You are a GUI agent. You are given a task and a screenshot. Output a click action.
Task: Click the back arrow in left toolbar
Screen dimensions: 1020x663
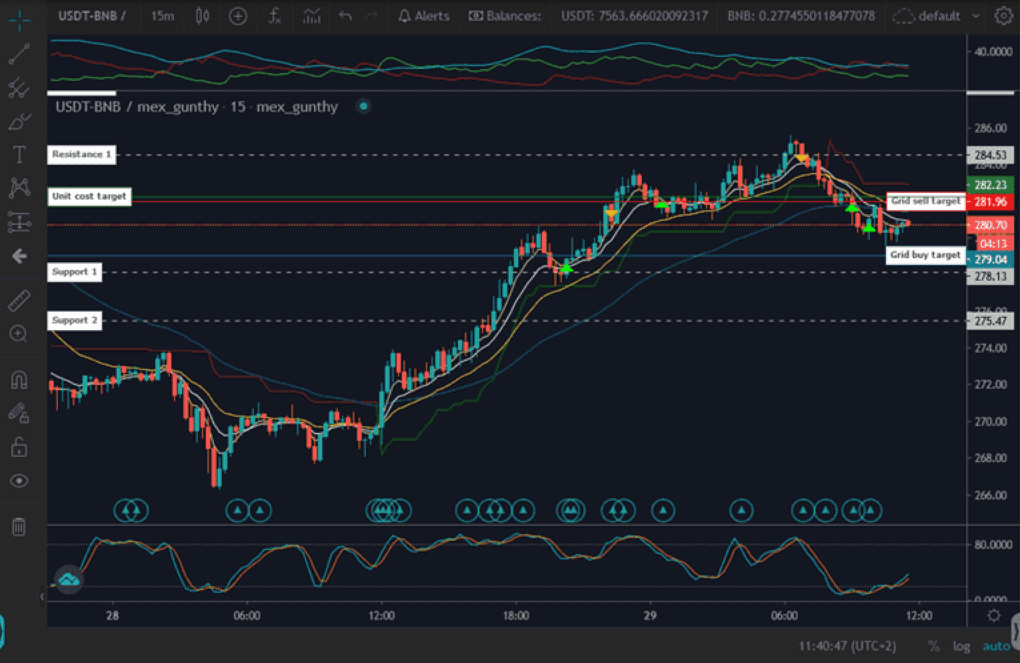tap(19, 256)
